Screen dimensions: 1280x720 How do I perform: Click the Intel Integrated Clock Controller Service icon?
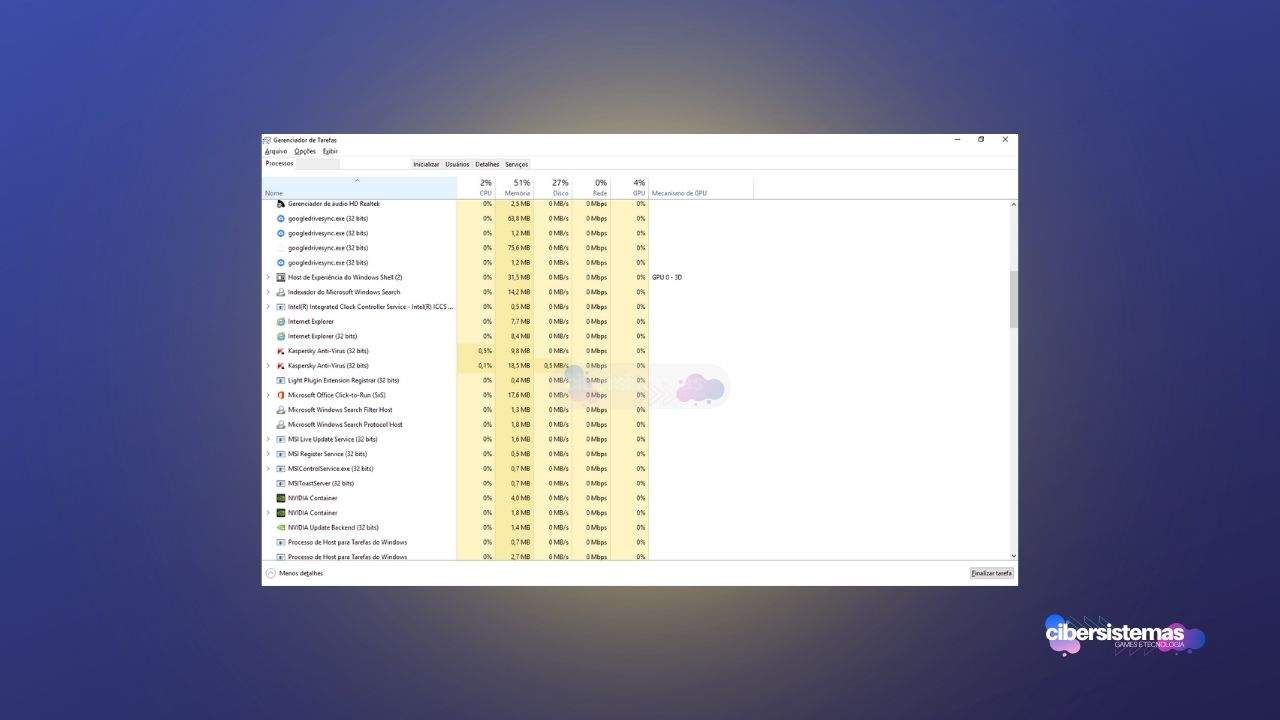coord(281,307)
